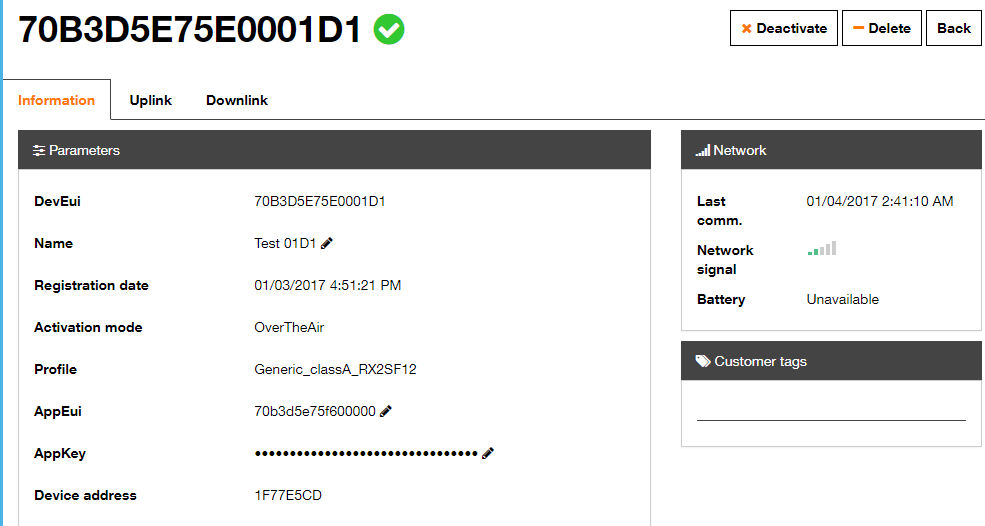Click the DevEui value 70B3D5E75E0001D1
Screen dimensions: 985x526
320,201
